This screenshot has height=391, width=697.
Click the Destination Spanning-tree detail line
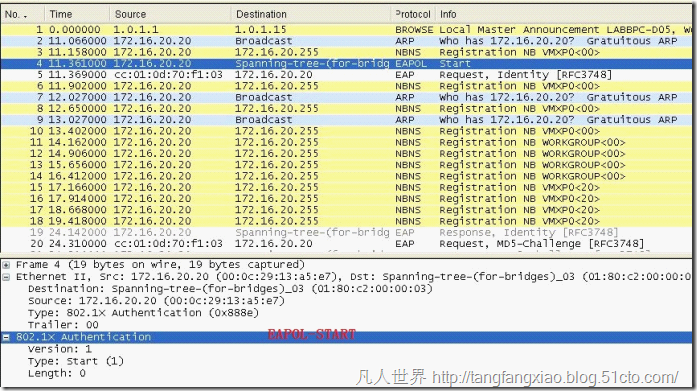(x=230, y=289)
